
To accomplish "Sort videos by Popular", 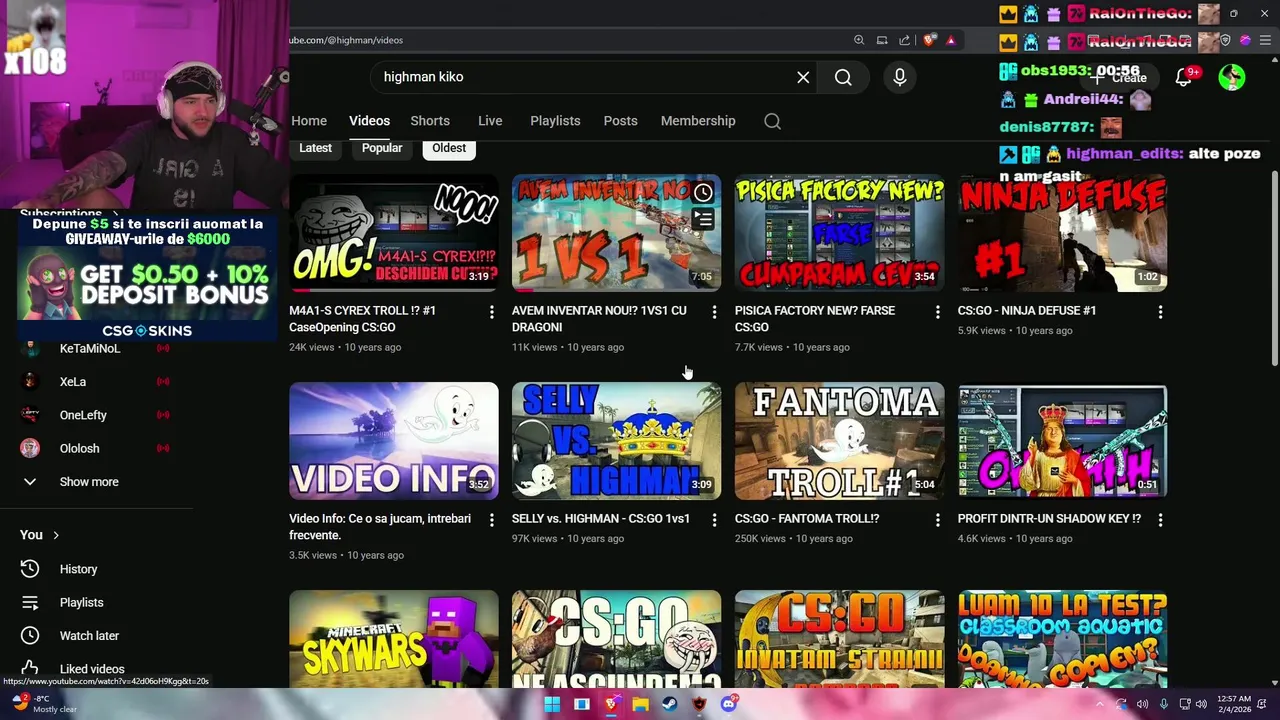I will coord(382,148).
